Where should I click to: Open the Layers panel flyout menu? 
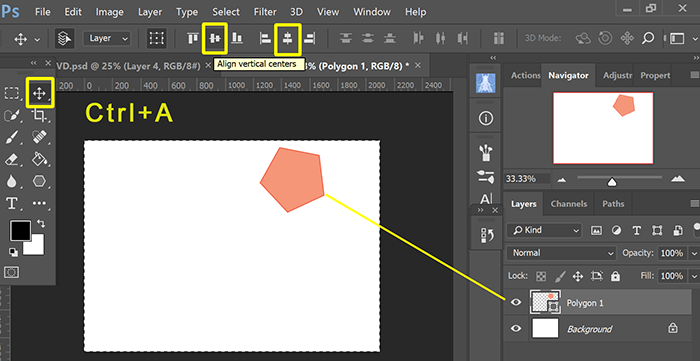pos(694,203)
